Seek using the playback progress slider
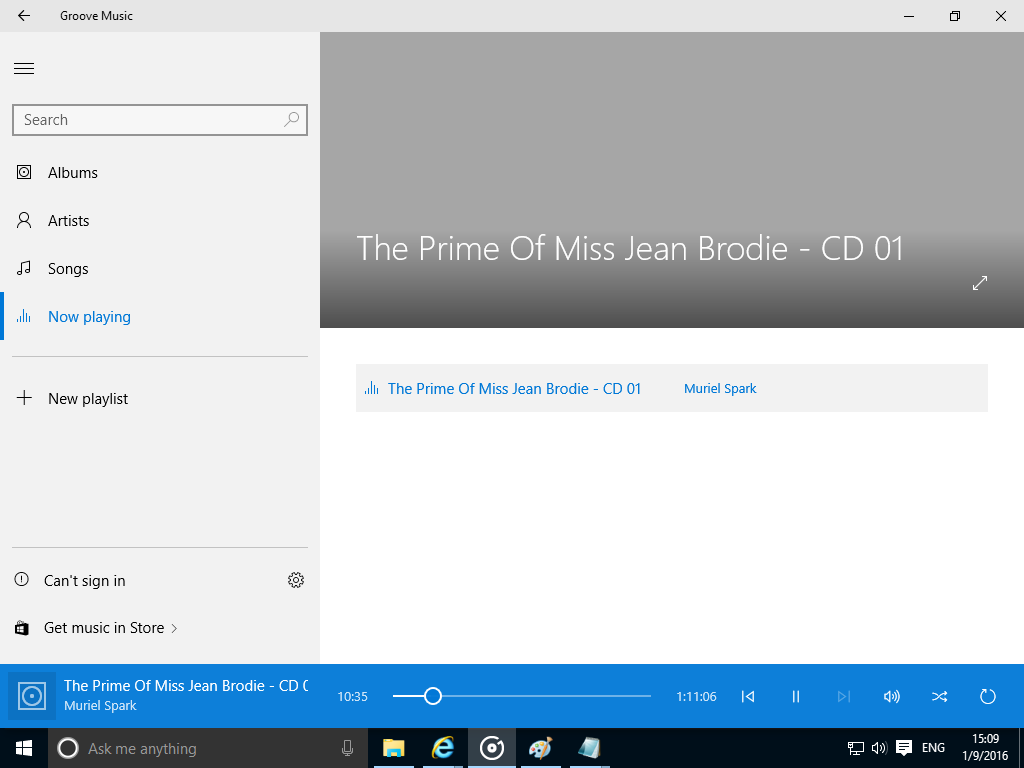The height and width of the screenshot is (768, 1024). click(521, 696)
